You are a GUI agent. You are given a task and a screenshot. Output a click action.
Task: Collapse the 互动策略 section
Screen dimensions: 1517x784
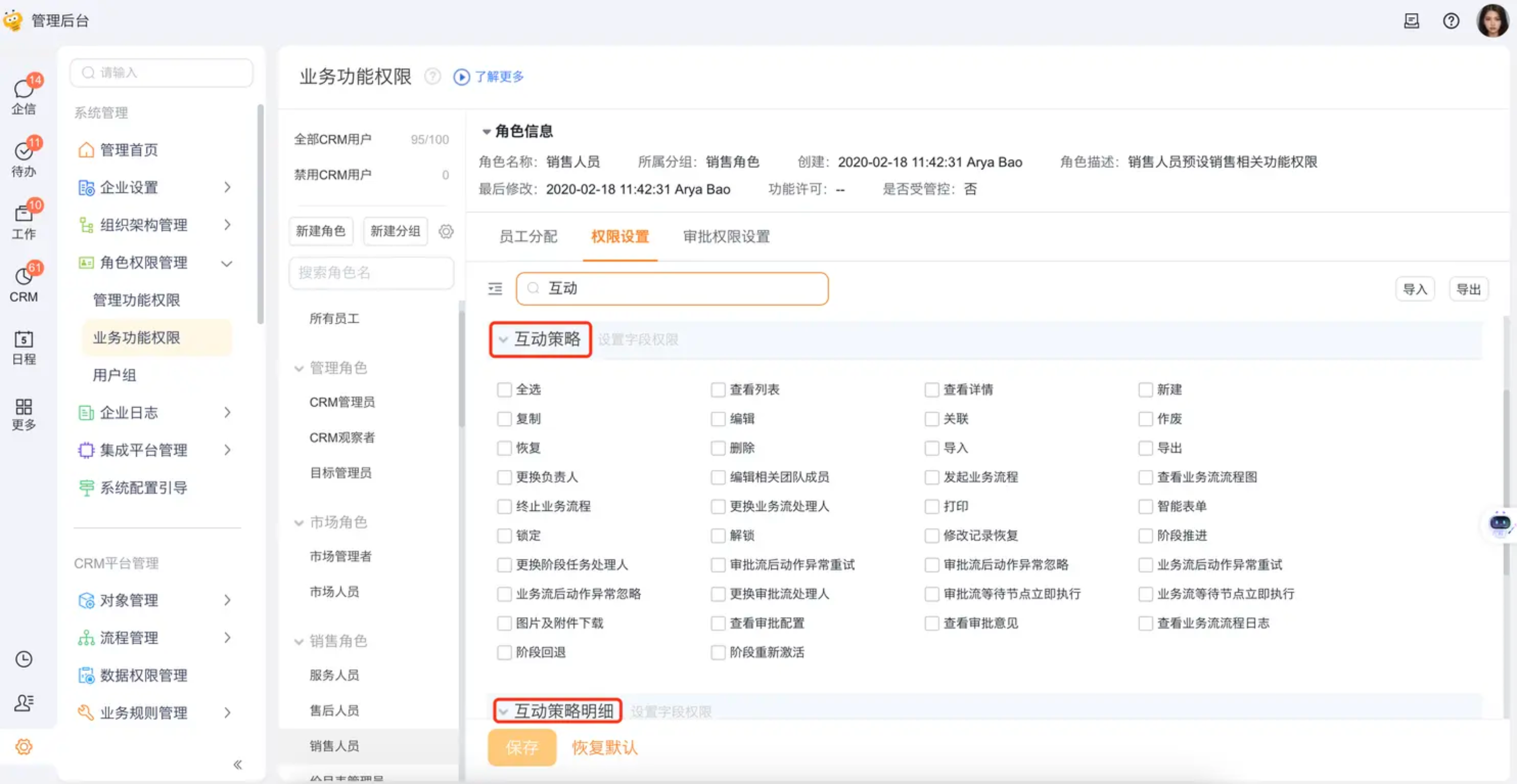503,339
